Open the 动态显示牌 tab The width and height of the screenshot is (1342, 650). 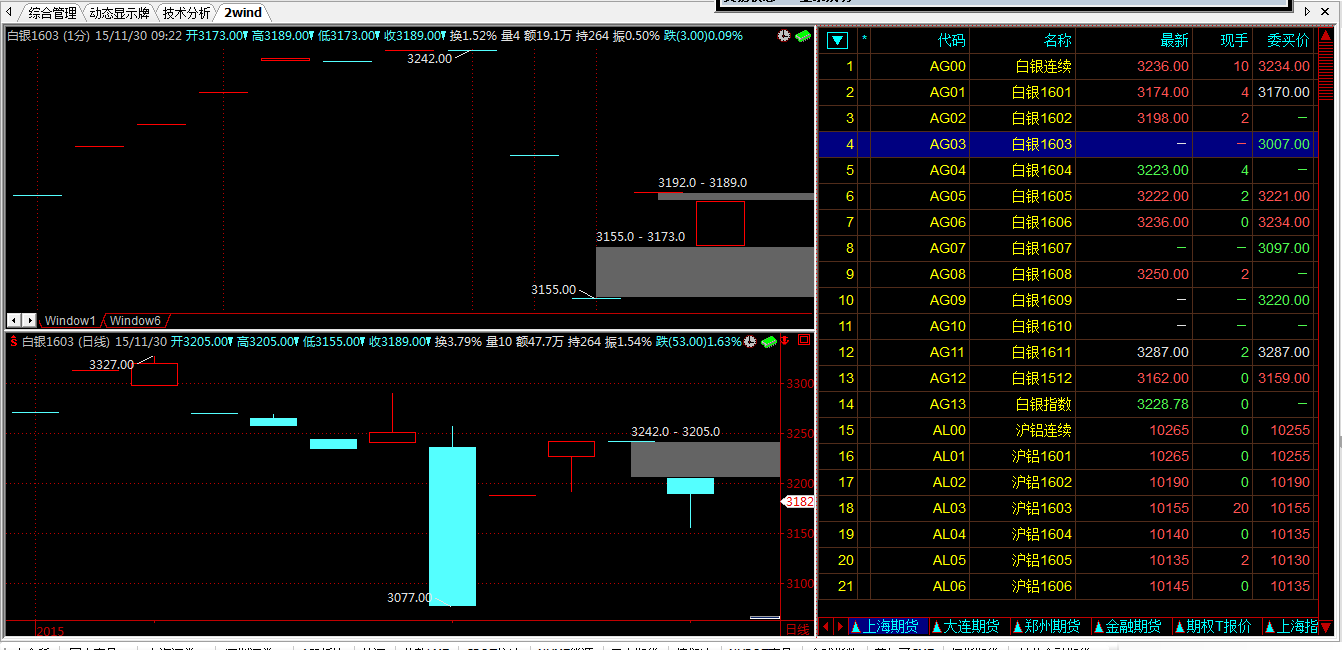[x=119, y=13]
